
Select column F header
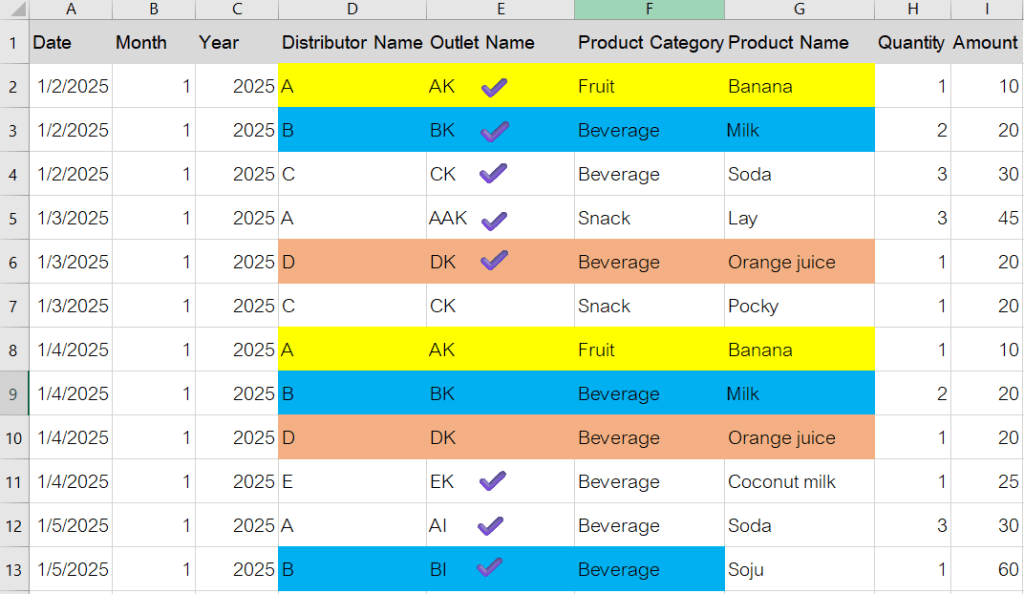pos(649,9)
